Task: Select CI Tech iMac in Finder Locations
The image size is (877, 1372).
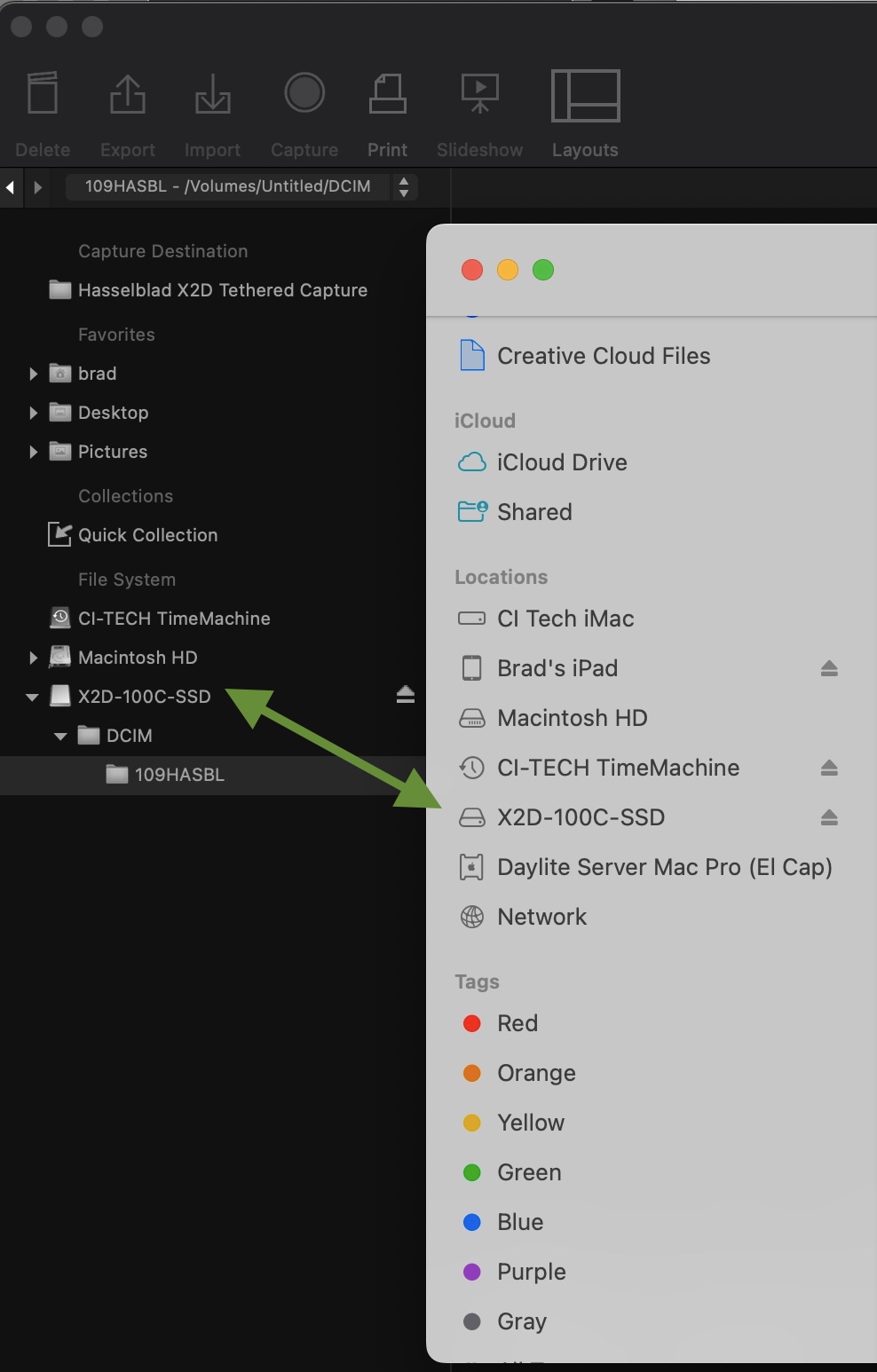Action: coord(565,619)
